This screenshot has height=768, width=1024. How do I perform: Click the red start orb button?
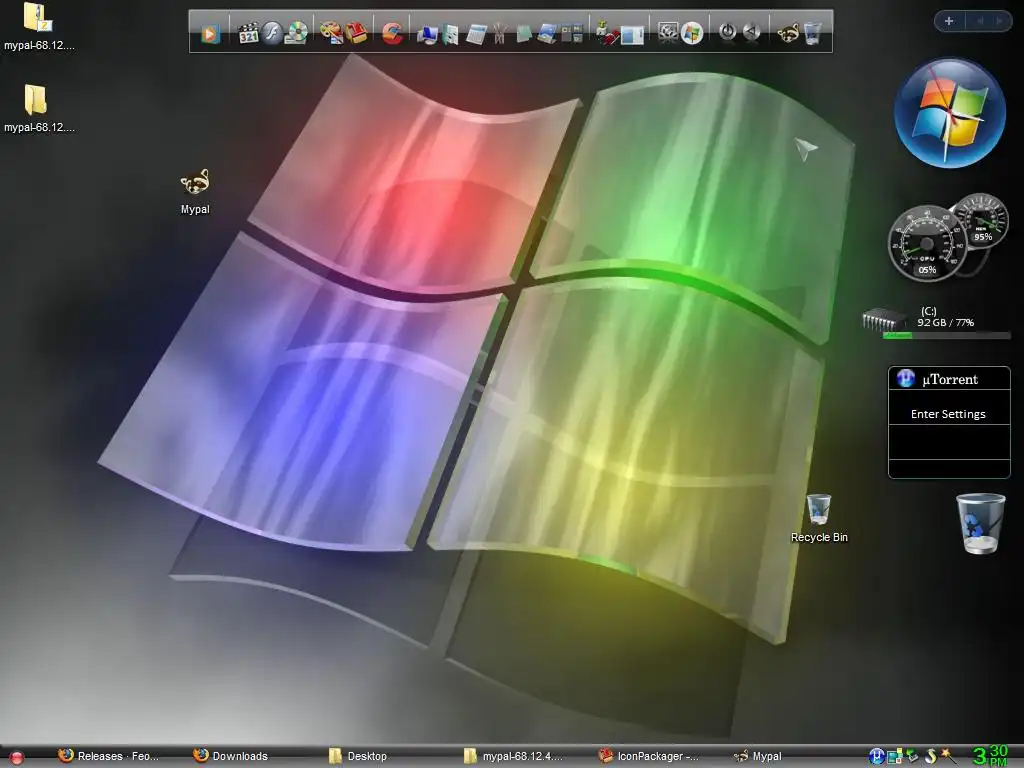click(x=16, y=758)
